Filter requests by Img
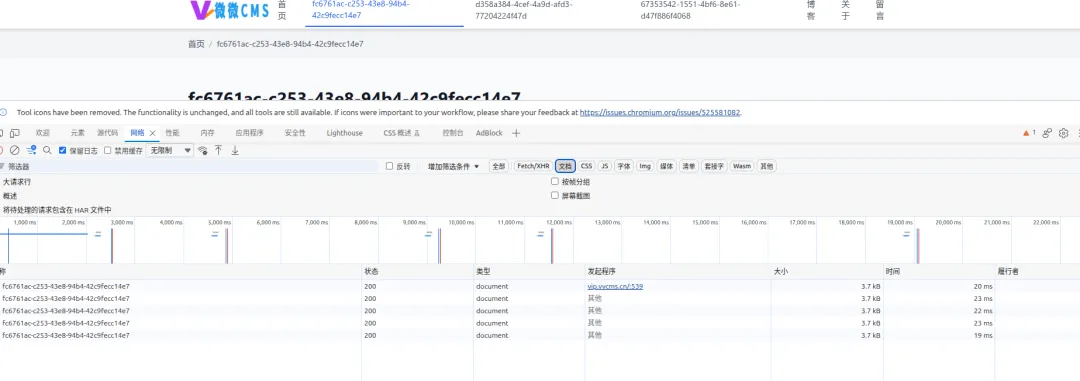The width and height of the screenshot is (1080, 381). [645, 166]
